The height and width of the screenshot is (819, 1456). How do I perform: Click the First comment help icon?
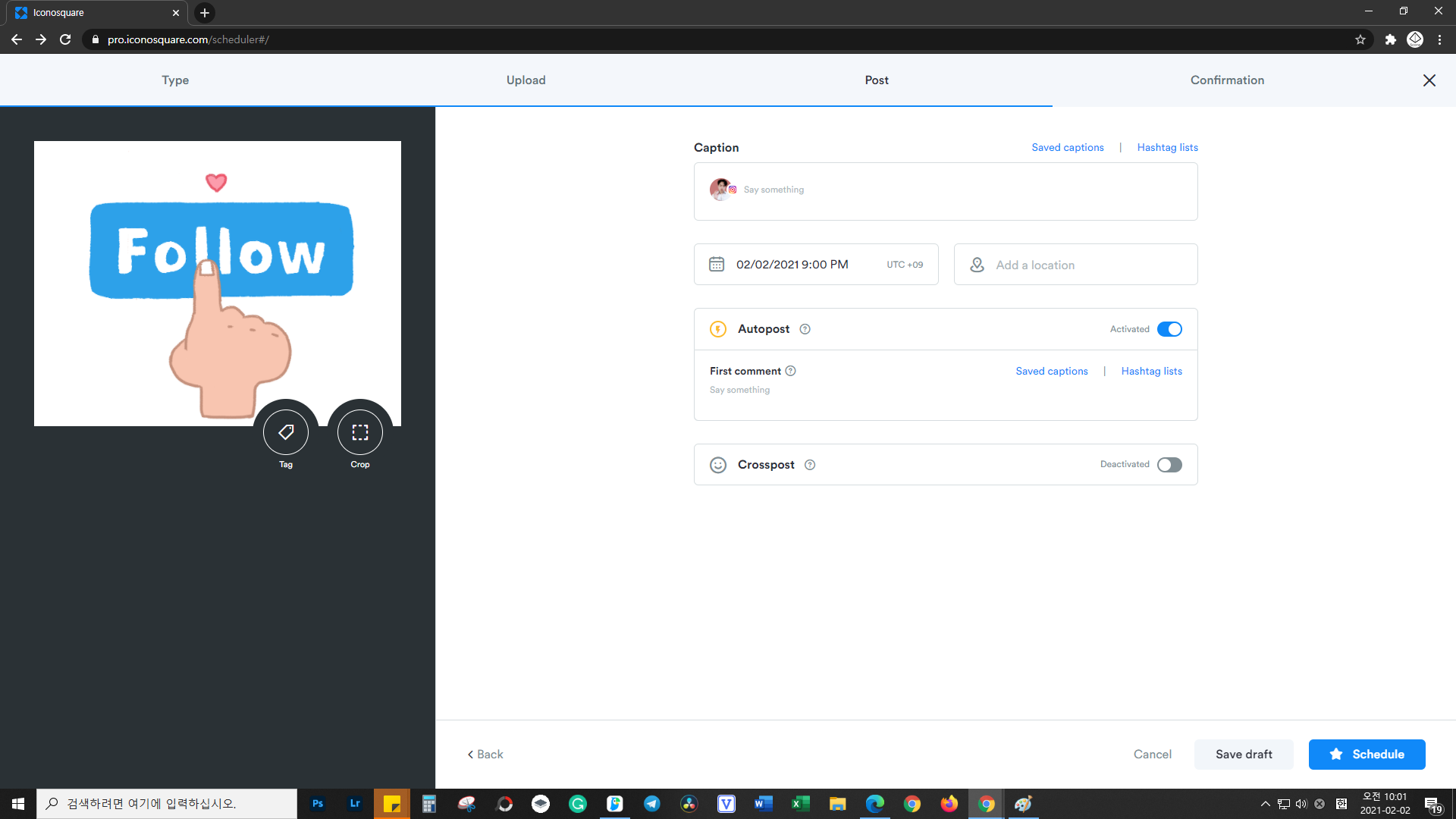(x=790, y=371)
